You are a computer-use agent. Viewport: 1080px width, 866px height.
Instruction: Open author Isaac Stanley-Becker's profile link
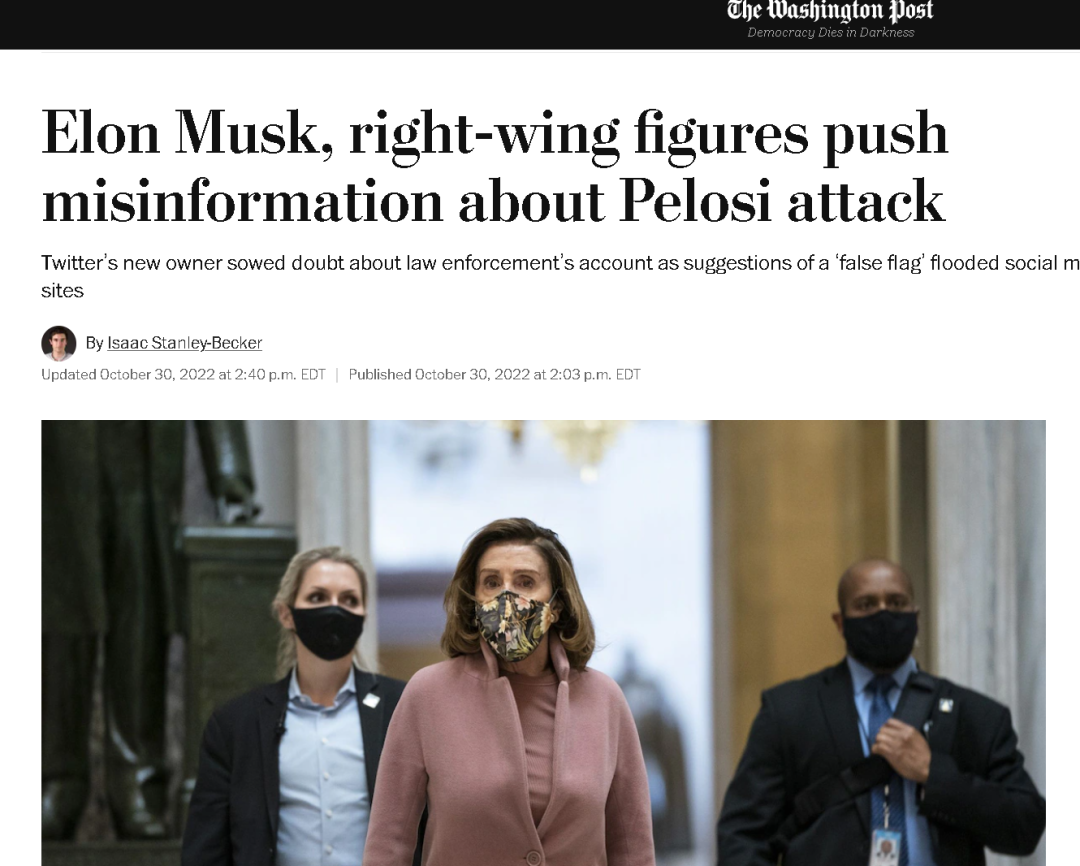(x=185, y=342)
